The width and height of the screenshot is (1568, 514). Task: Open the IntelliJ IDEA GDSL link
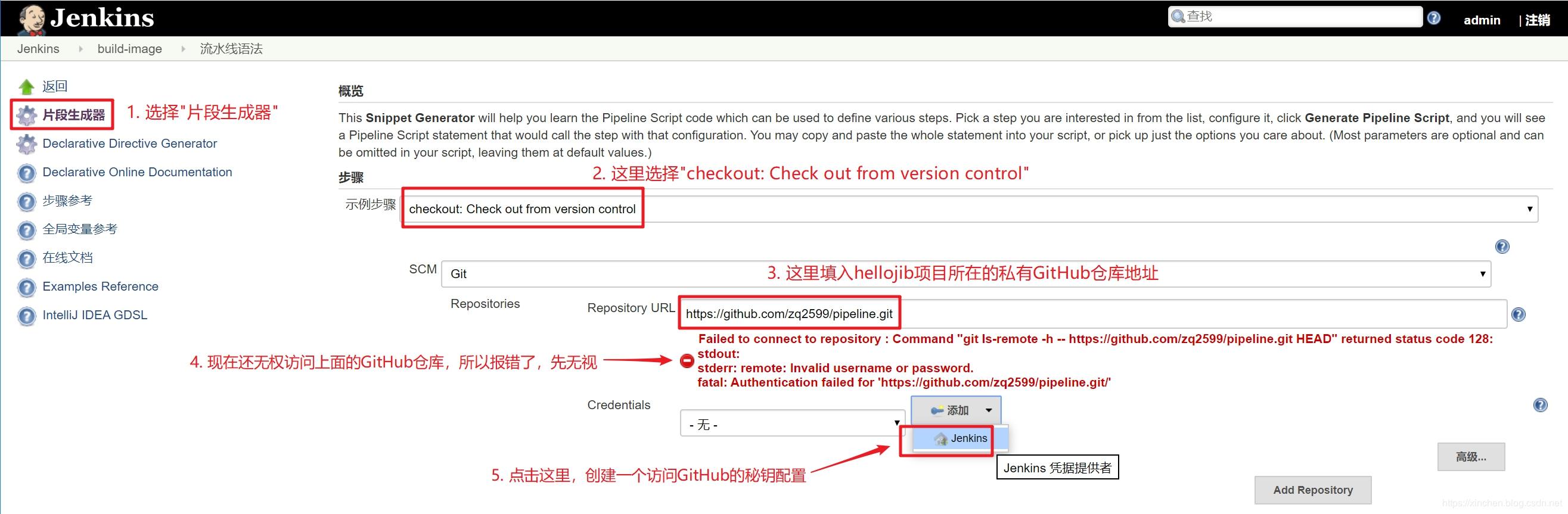[x=95, y=315]
